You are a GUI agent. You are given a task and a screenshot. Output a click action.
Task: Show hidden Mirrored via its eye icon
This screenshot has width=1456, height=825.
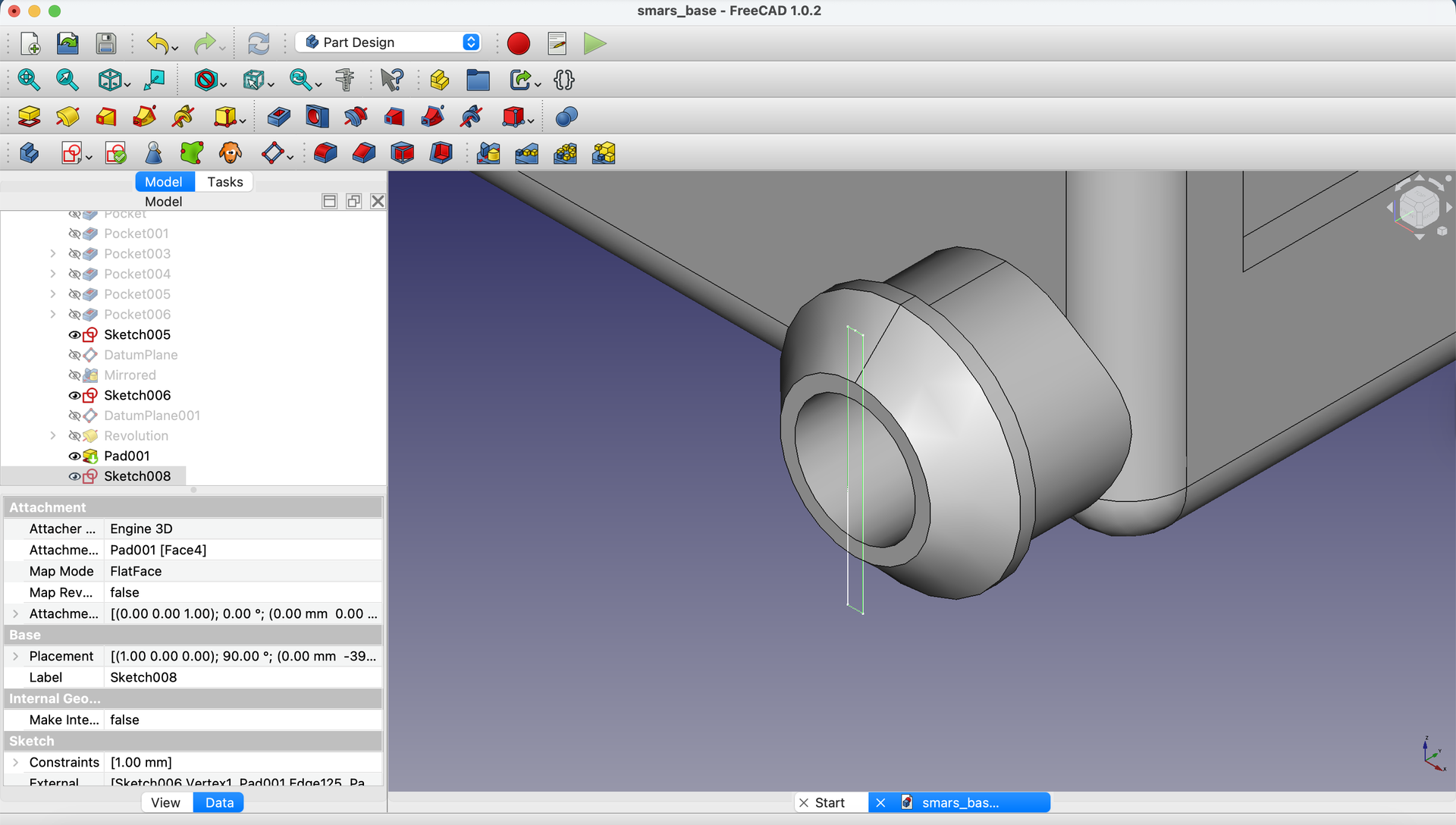(x=74, y=375)
